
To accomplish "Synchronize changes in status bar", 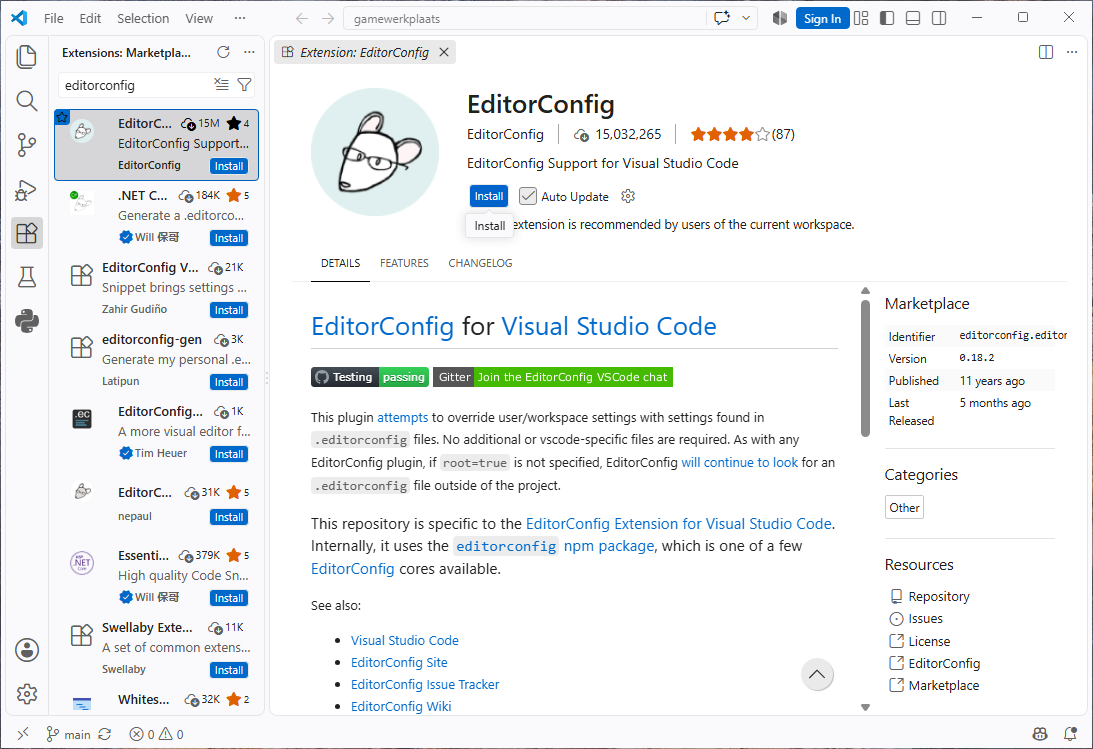I will click(105, 734).
